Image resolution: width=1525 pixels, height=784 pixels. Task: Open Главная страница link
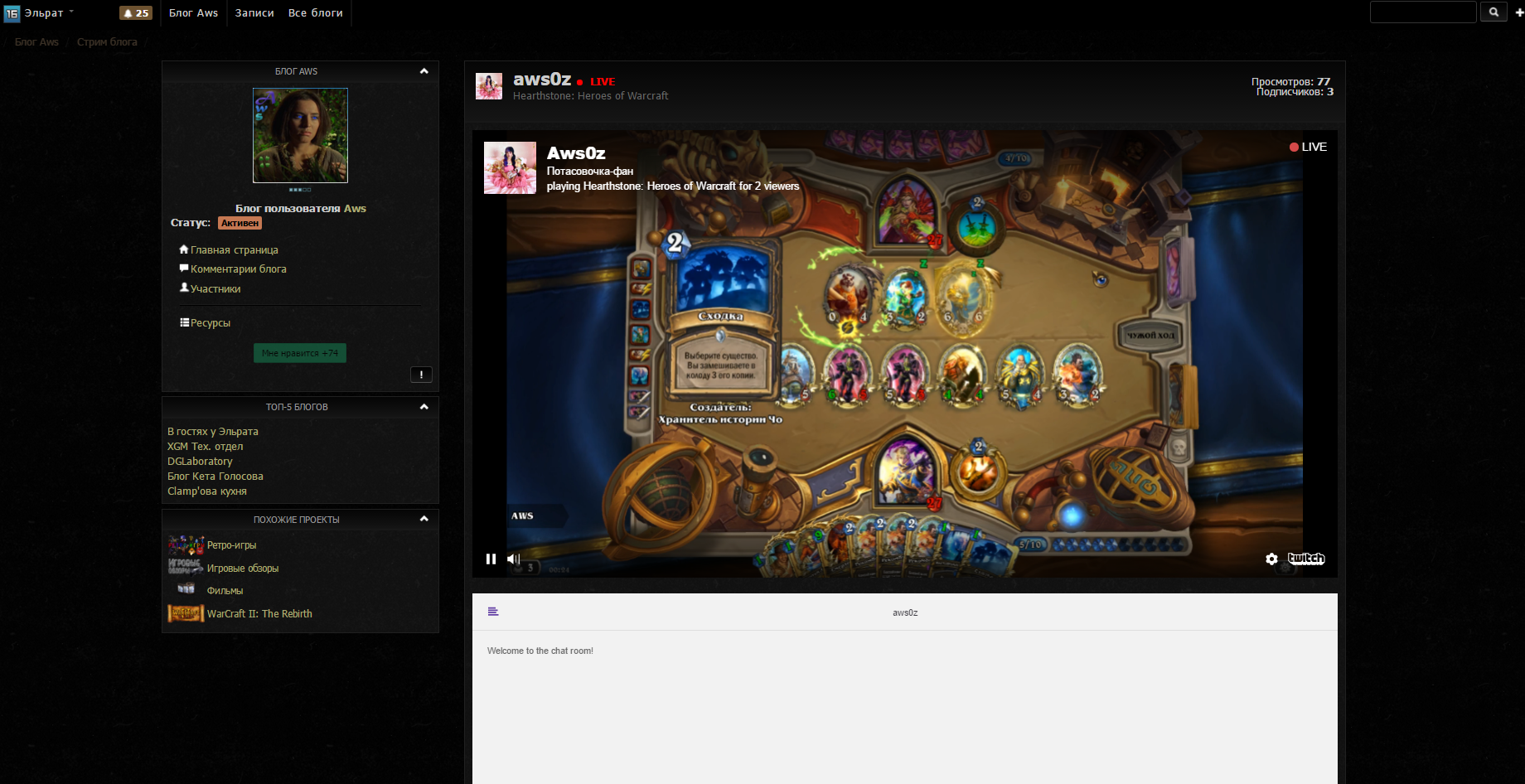(235, 250)
